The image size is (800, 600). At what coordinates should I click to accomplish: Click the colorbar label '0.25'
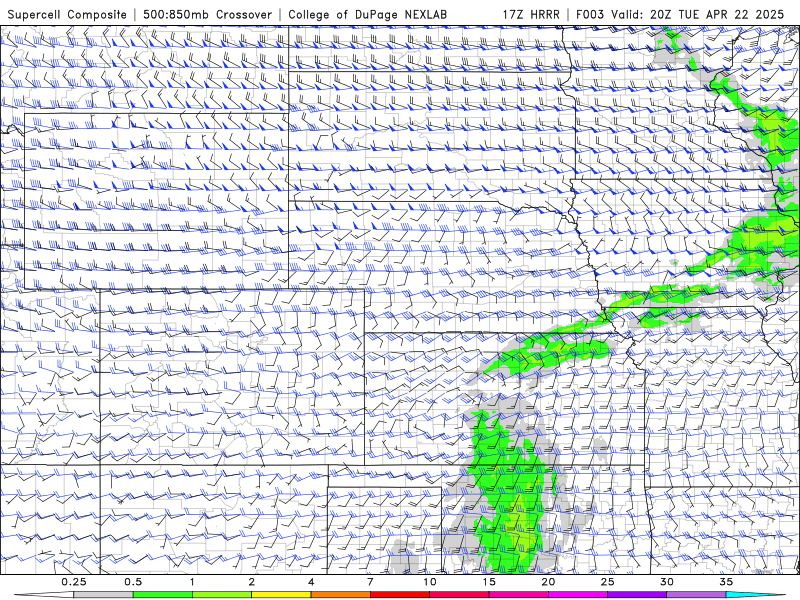pyautogui.click(x=74, y=582)
